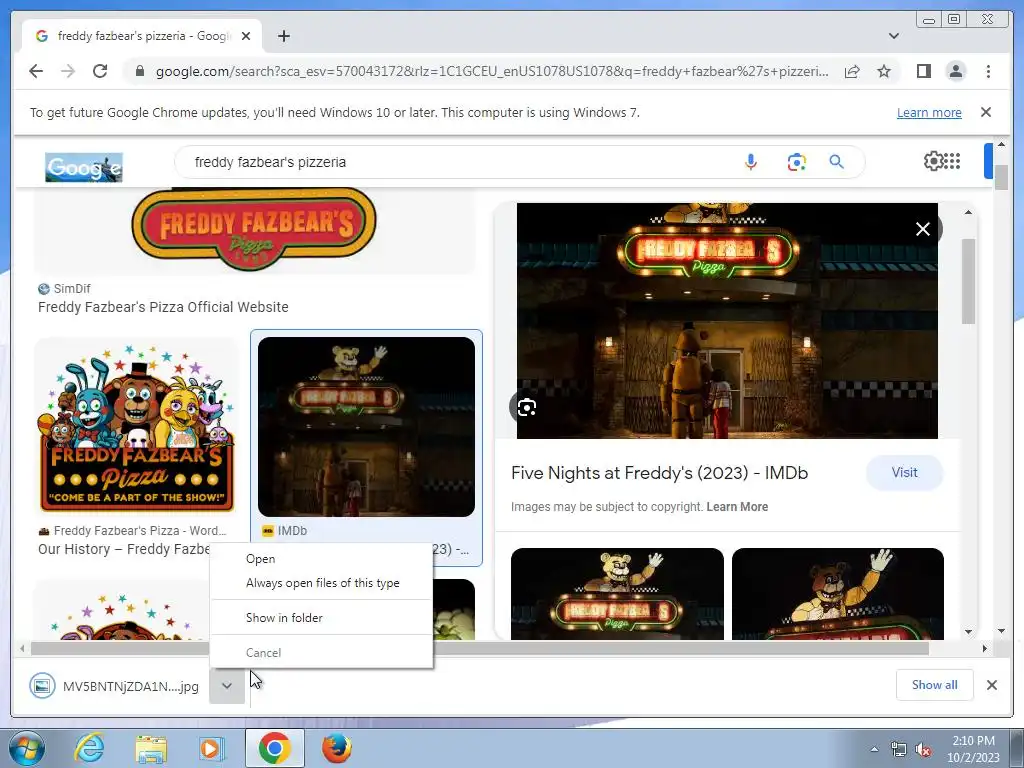Screen dimensions: 1024x768
Task: Select the IMDb pizzeria image thumbnail
Action: coord(366,427)
